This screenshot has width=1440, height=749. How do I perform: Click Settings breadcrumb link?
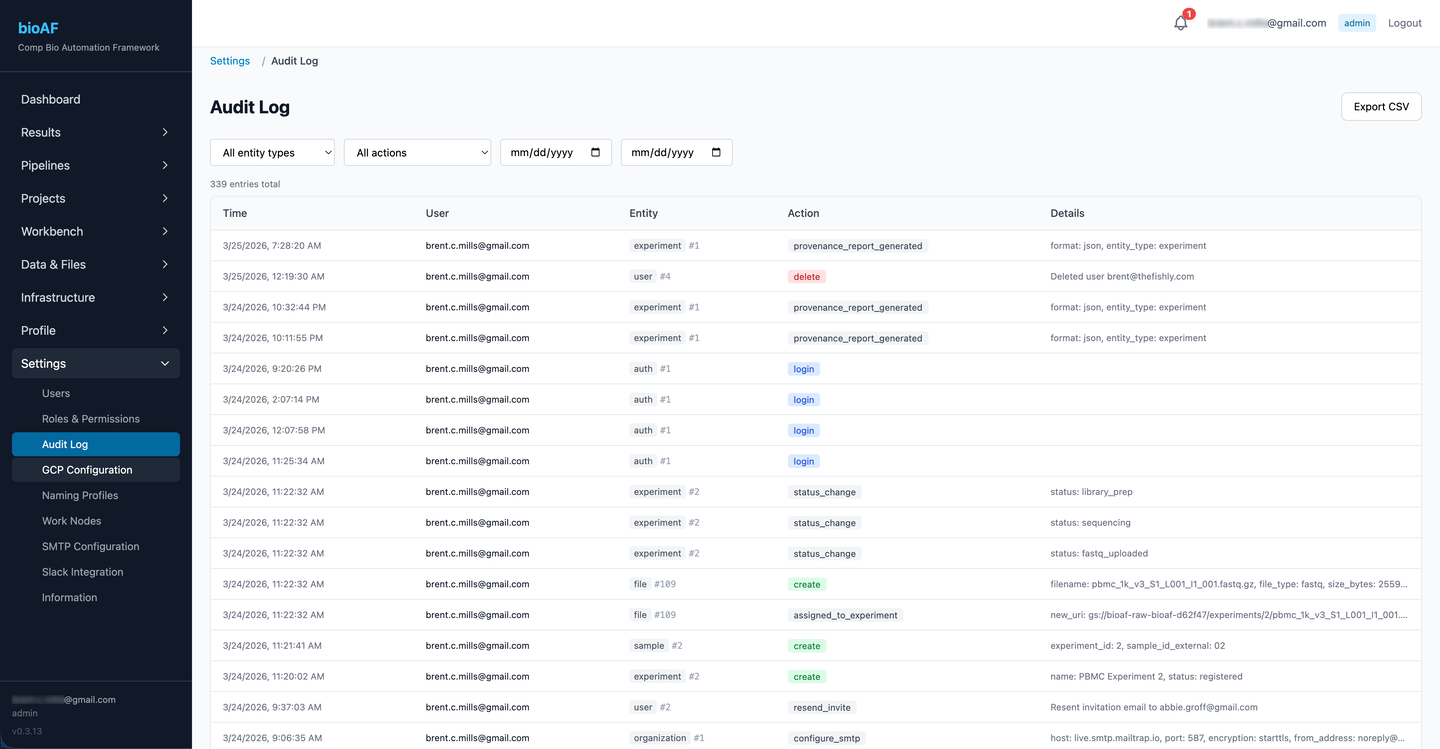[230, 61]
